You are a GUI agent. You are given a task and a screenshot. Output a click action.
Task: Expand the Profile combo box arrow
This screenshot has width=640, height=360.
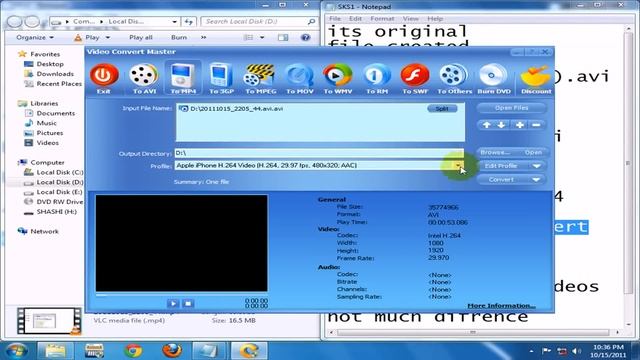[458, 165]
